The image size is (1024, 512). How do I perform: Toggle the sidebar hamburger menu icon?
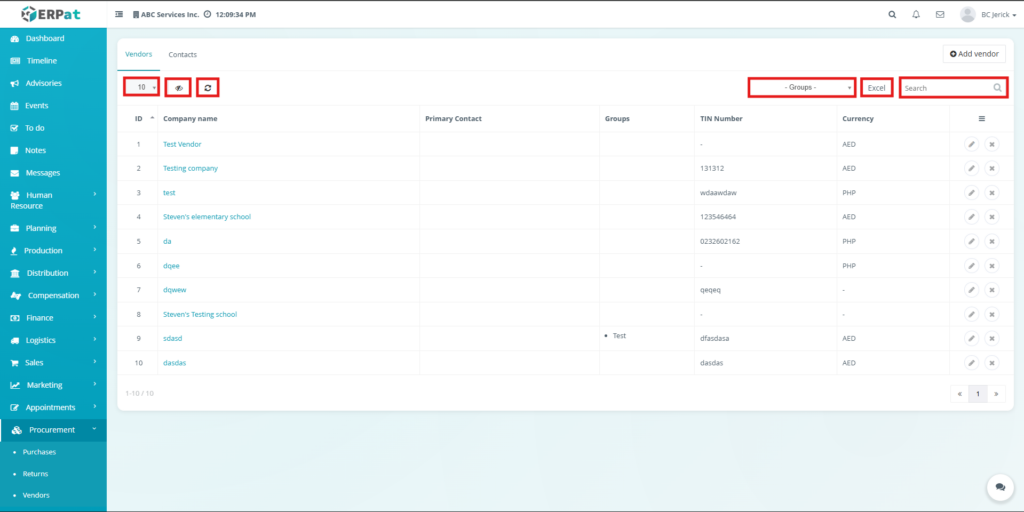pyautogui.click(x=119, y=14)
